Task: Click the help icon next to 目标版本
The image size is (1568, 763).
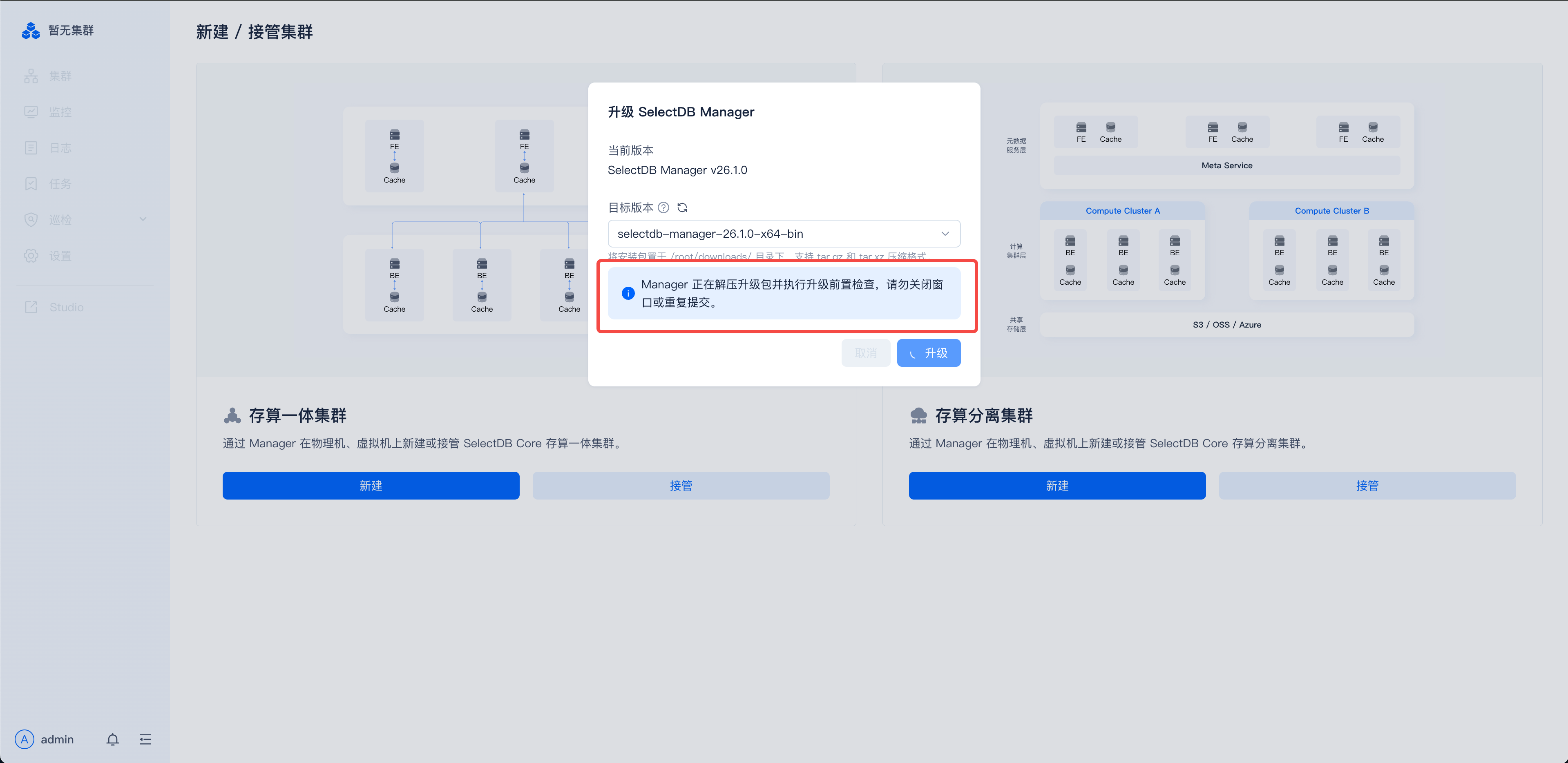Action: click(663, 207)
